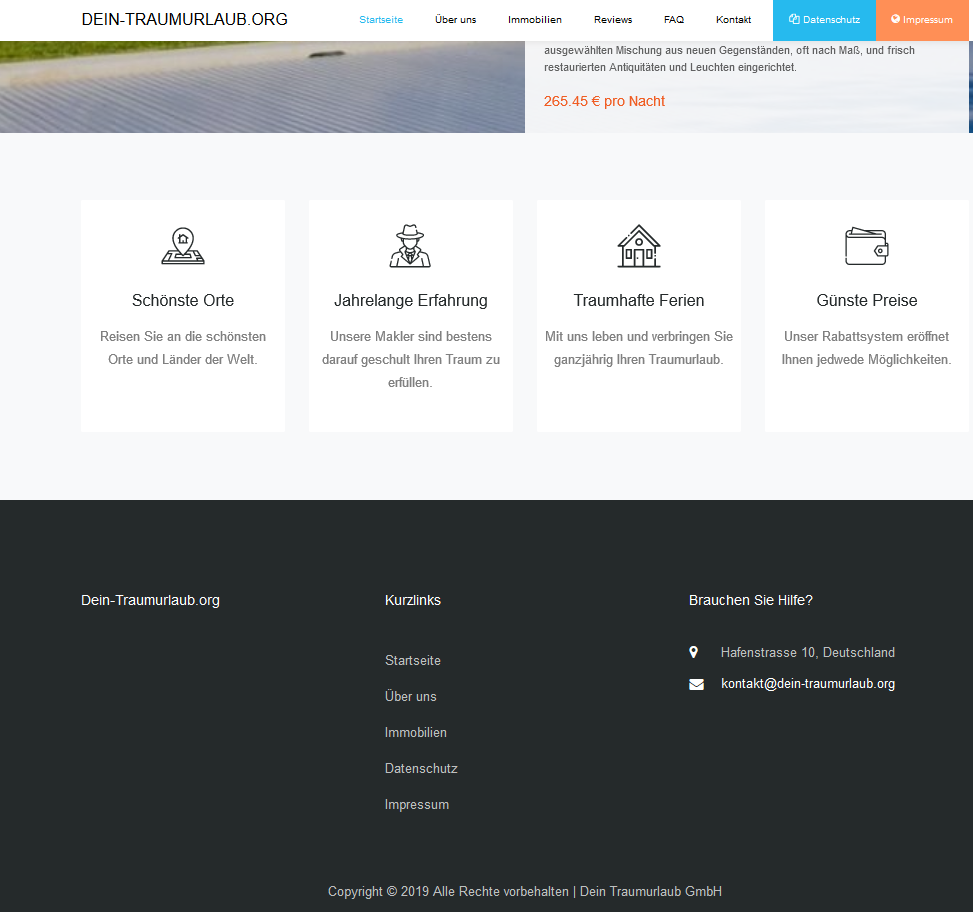Click the wallet icon above Günste Preise
973x912 pixels.
coord(866,246)
